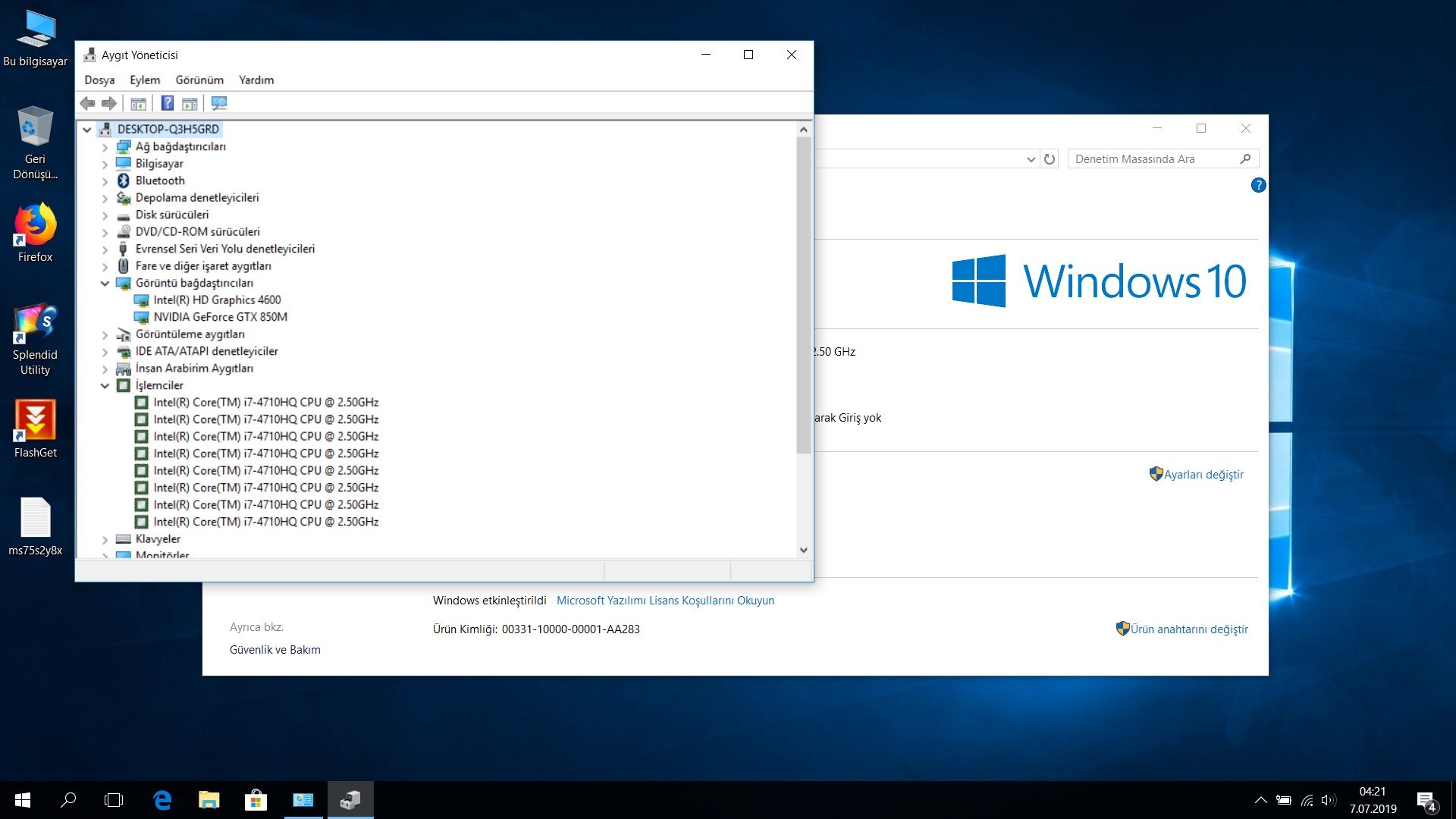This screenshot has width=1456, height=819.
Task: Expand Ağ bağdaştırıcıları node
Action: 105,147
